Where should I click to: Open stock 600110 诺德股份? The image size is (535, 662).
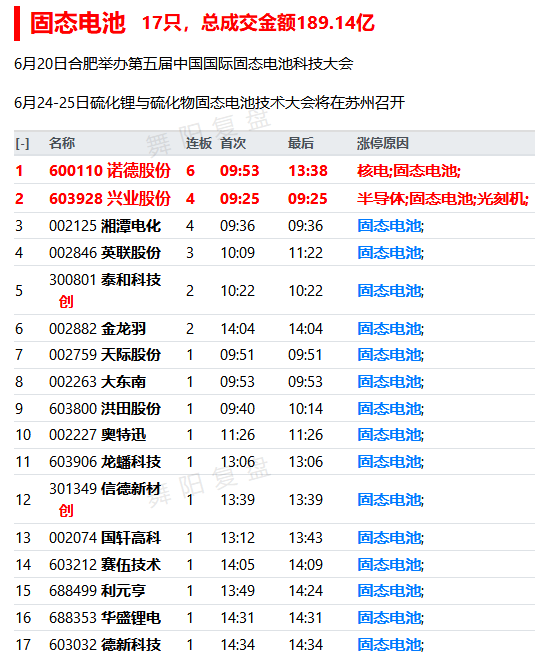tap(110, 171)
